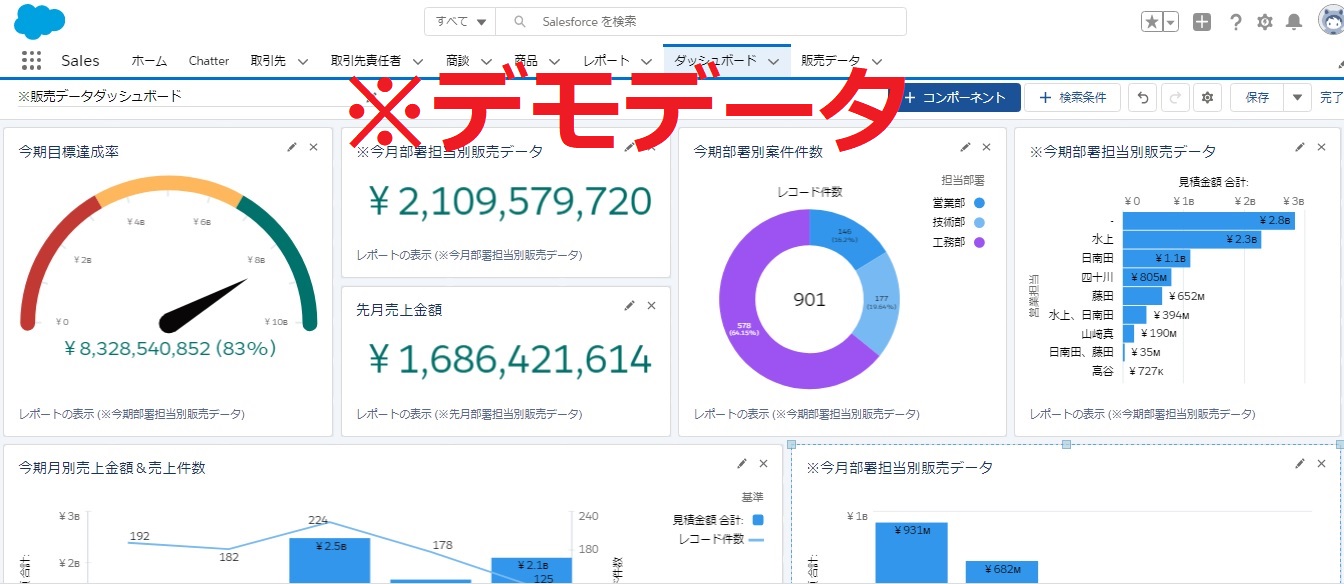This screenshot has height=584, width=1344.
Task: Open レポートの表示 under ¥2,109,579,720 metric
Action: point(469,255)
